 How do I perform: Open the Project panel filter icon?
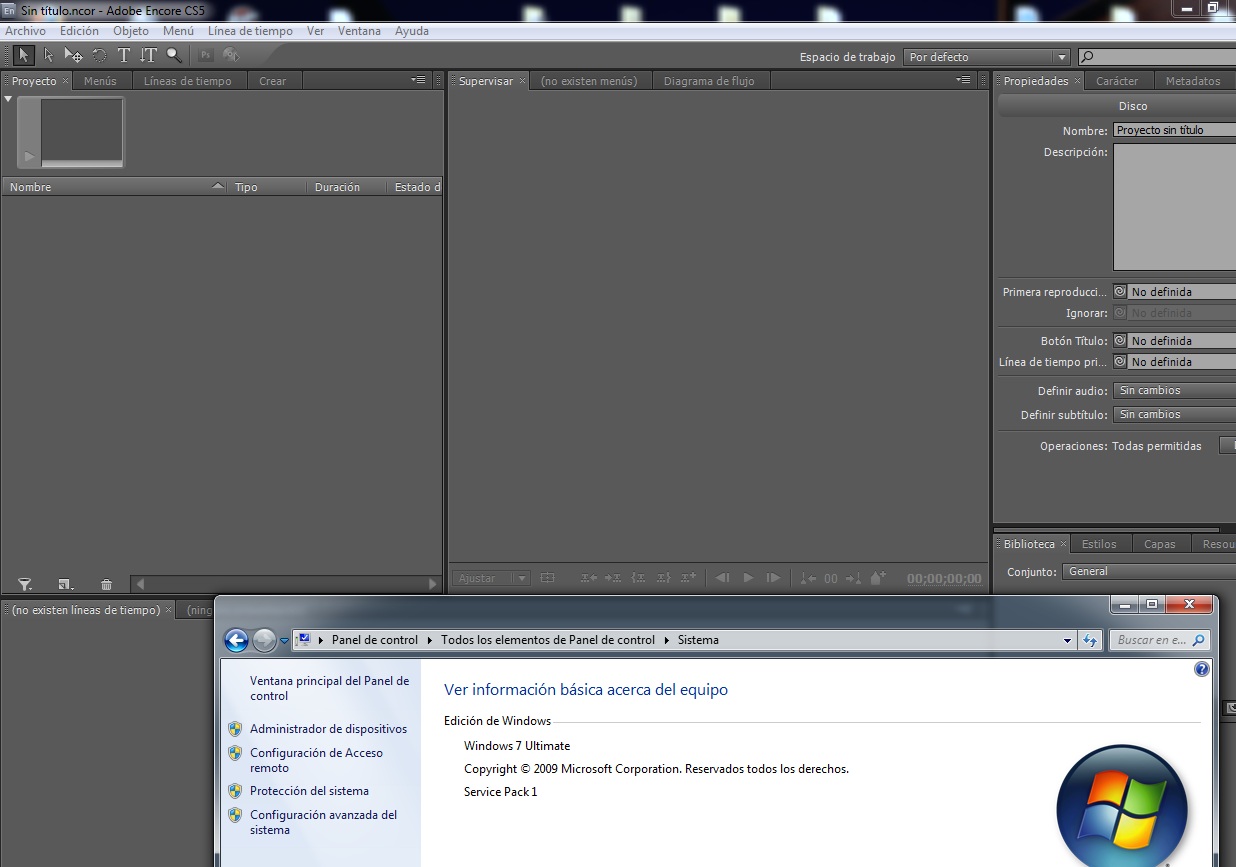(x=25, y=584)
